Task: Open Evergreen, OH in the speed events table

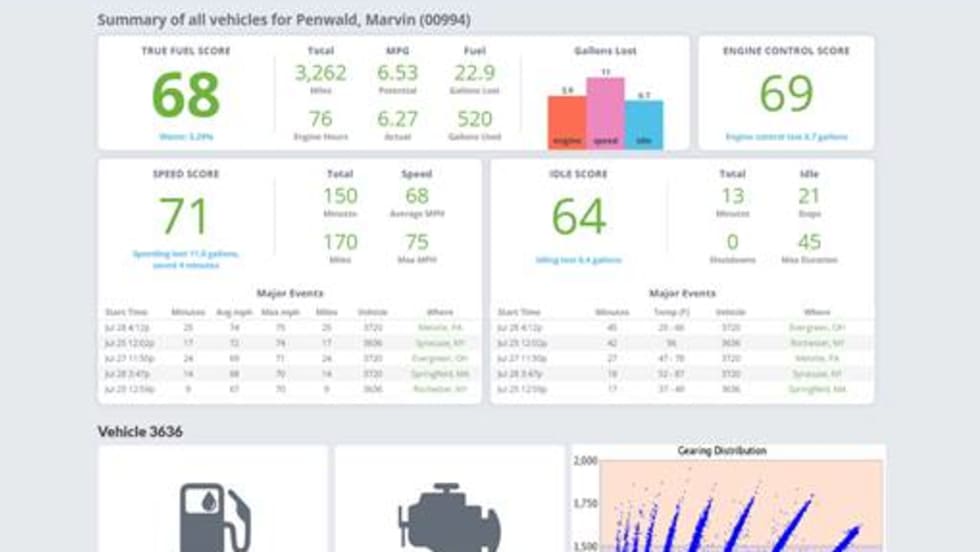Action: click(x=440, y=358)
